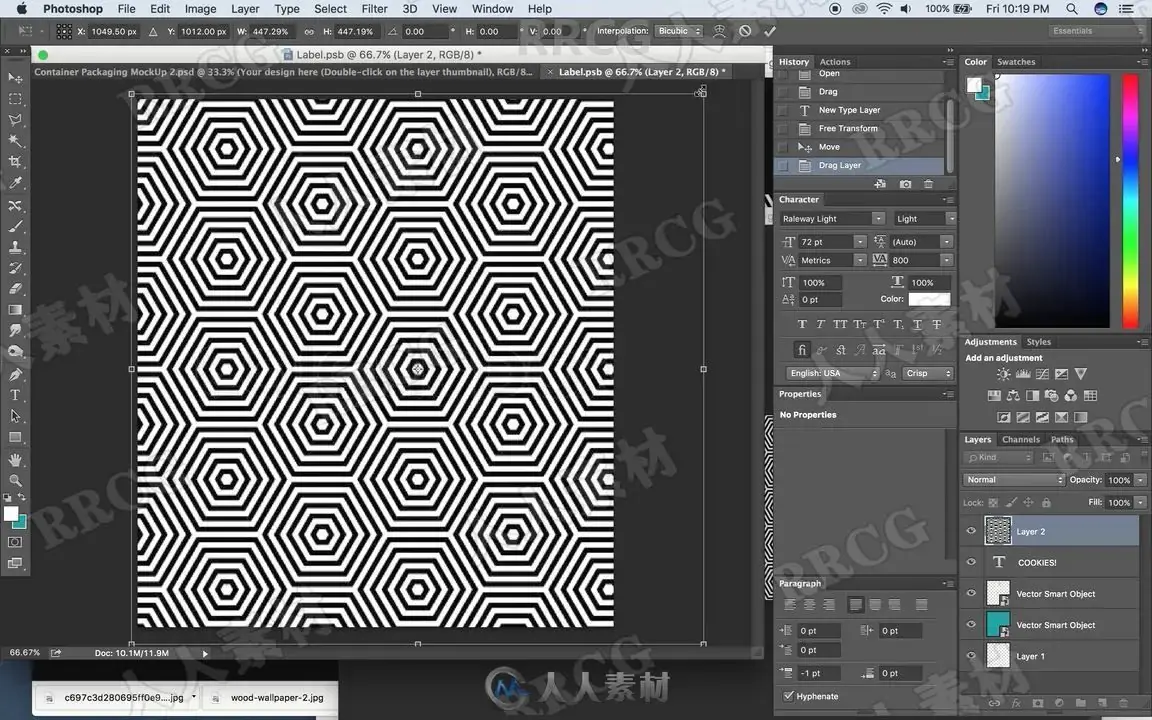Viewport: 1152px width, 720px height.
Task: Select the Horizontal Type tool
Action: coord(15,395)
